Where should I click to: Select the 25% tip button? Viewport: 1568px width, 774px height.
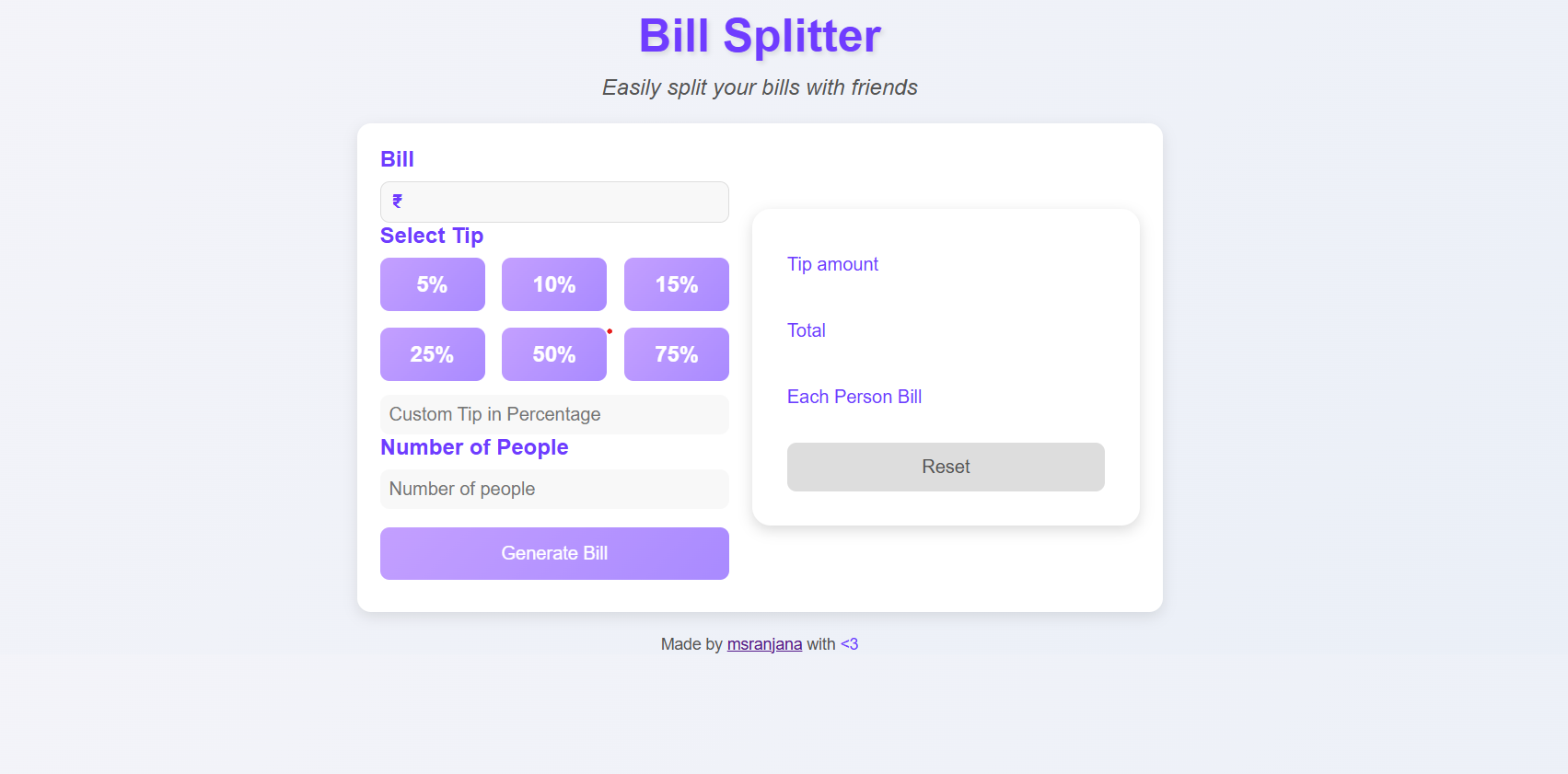(432, 354)
